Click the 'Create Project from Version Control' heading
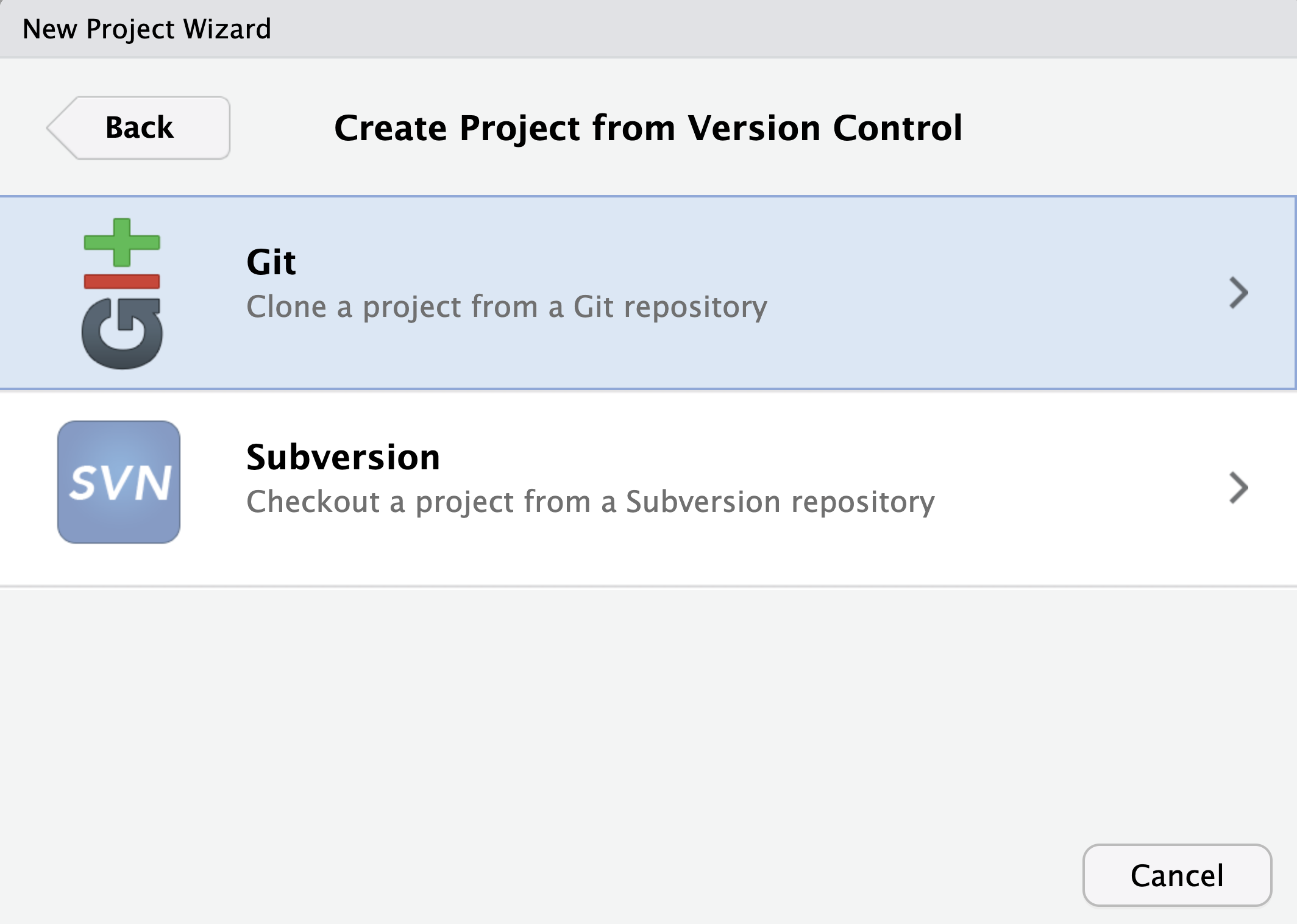 [648, 128]
